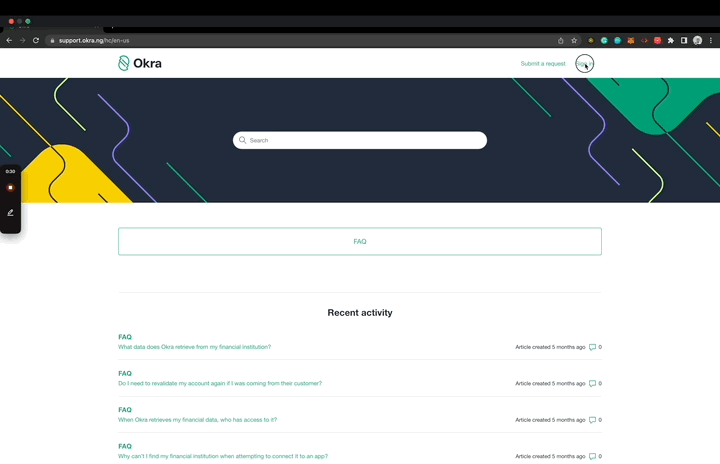Screen dimensions: 720x464
Task: Click the Okra logo
Action: (140, 63)
